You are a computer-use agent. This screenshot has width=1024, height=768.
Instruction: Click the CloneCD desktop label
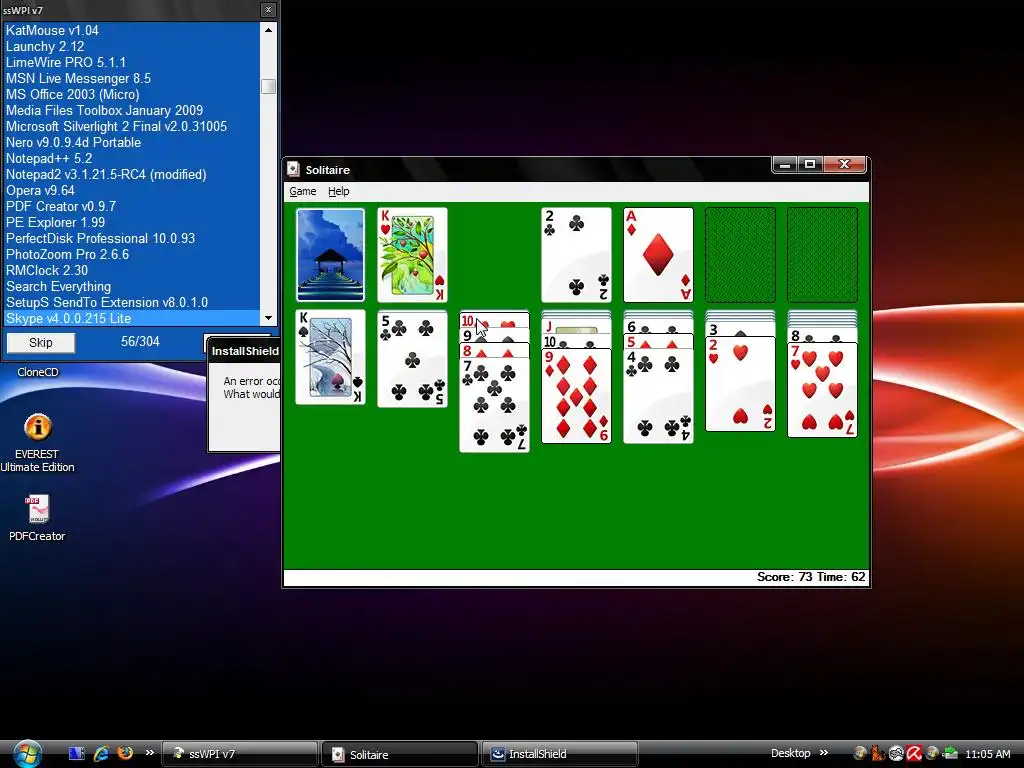pos(38,372)
